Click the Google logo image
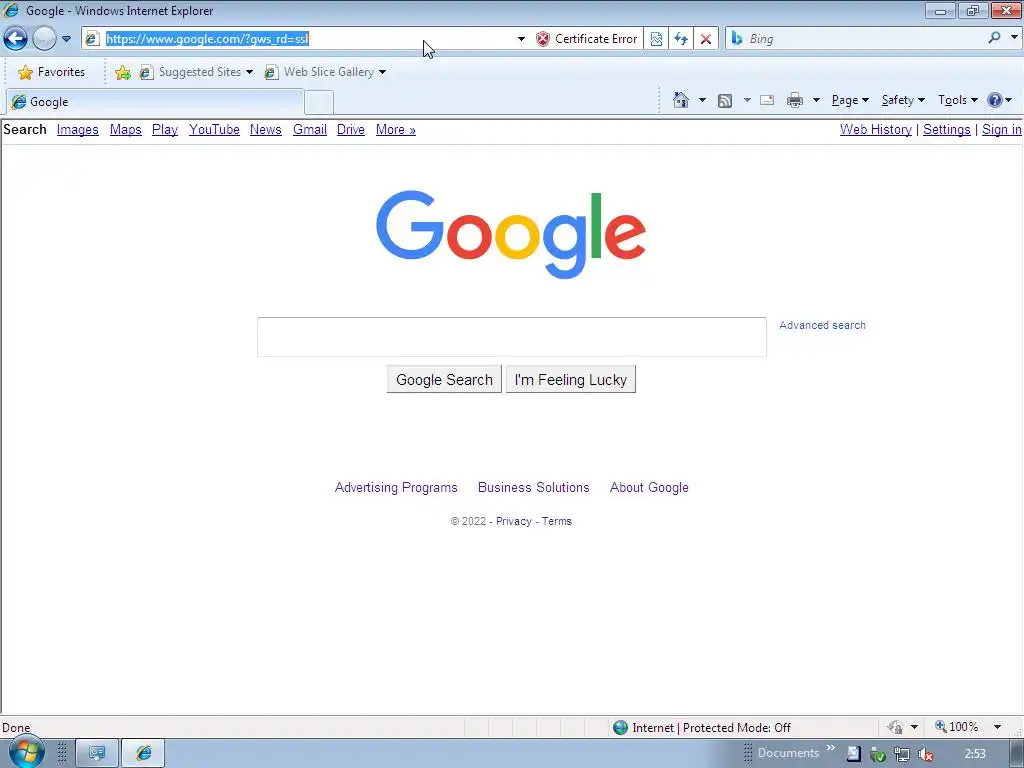The height and width of the screenshot is (768, 1024). click(x=511, y=234)
